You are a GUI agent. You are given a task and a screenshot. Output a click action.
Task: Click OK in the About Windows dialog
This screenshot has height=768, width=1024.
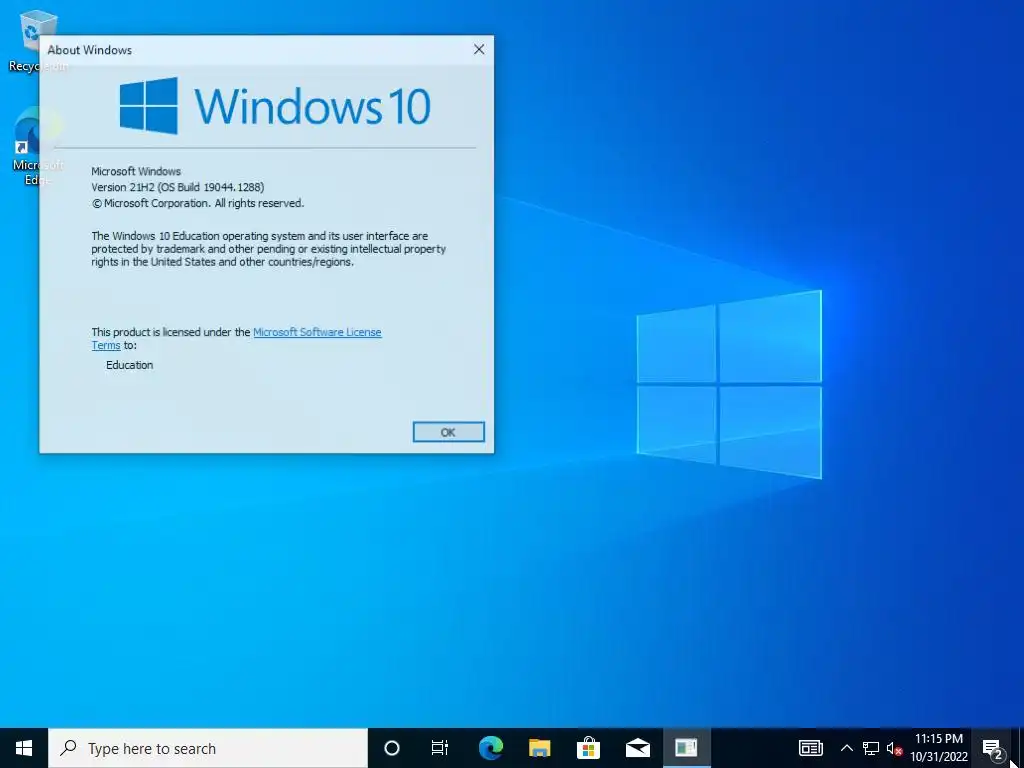448,432
